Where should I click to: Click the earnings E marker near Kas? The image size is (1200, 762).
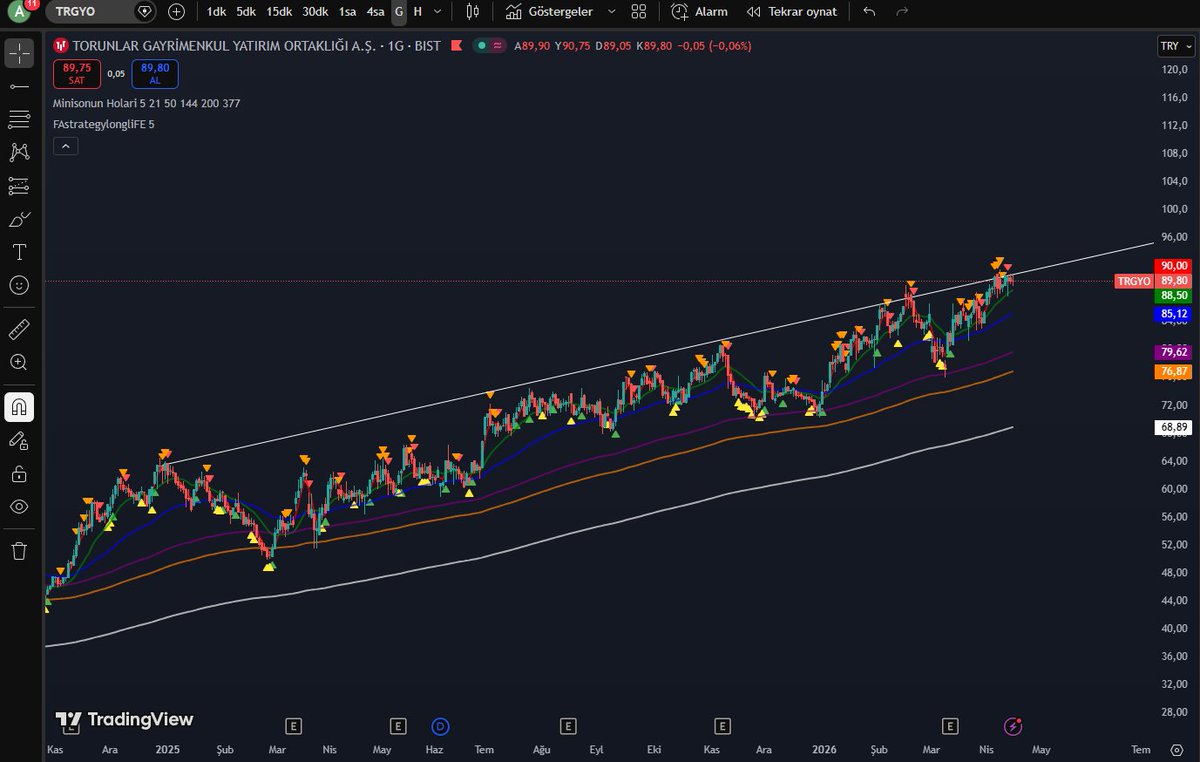(x=722, y=726)
